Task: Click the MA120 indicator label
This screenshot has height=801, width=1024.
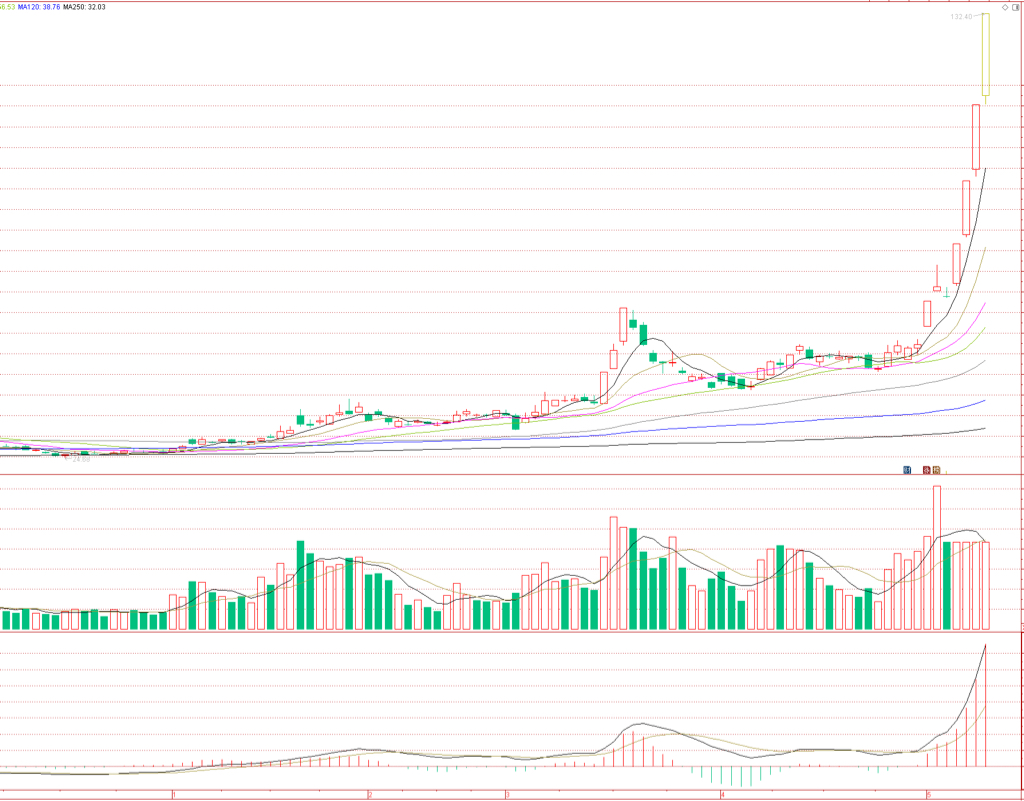Action: point(39,7)
